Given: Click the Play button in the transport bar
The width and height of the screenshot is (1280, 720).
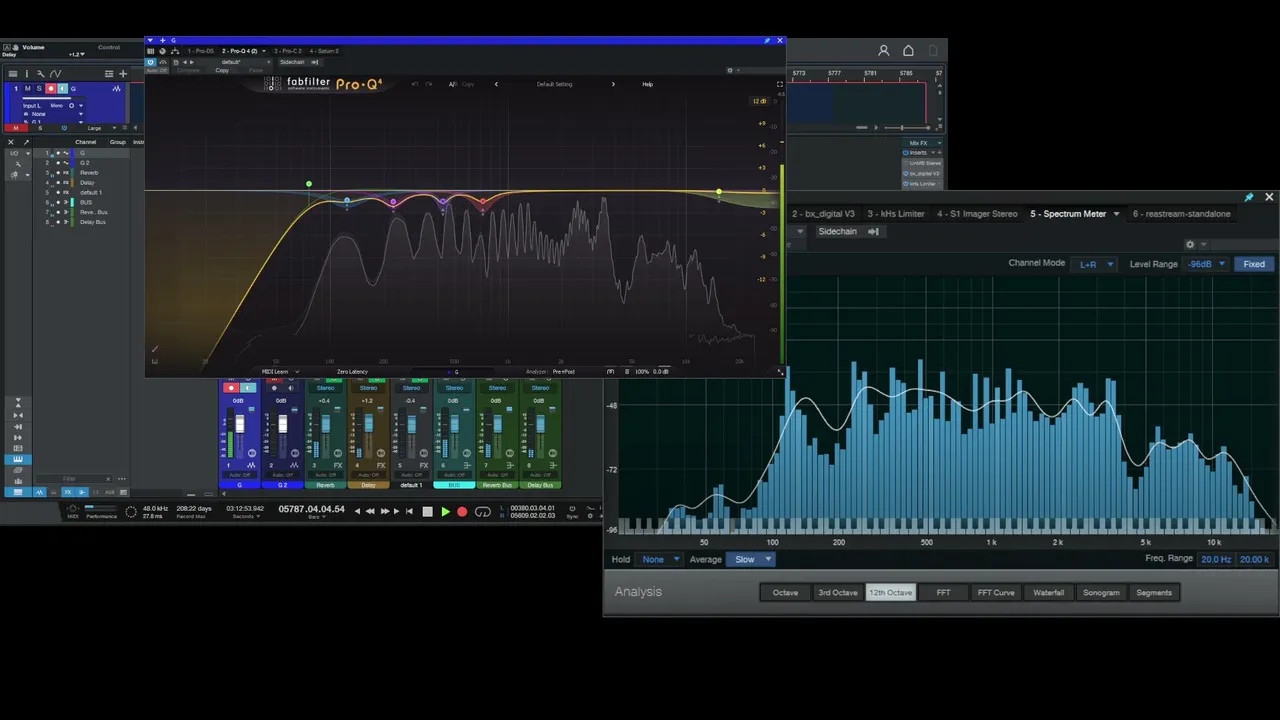Looking at the screenshot, I should pyautogui.click(x=445, y=512).
